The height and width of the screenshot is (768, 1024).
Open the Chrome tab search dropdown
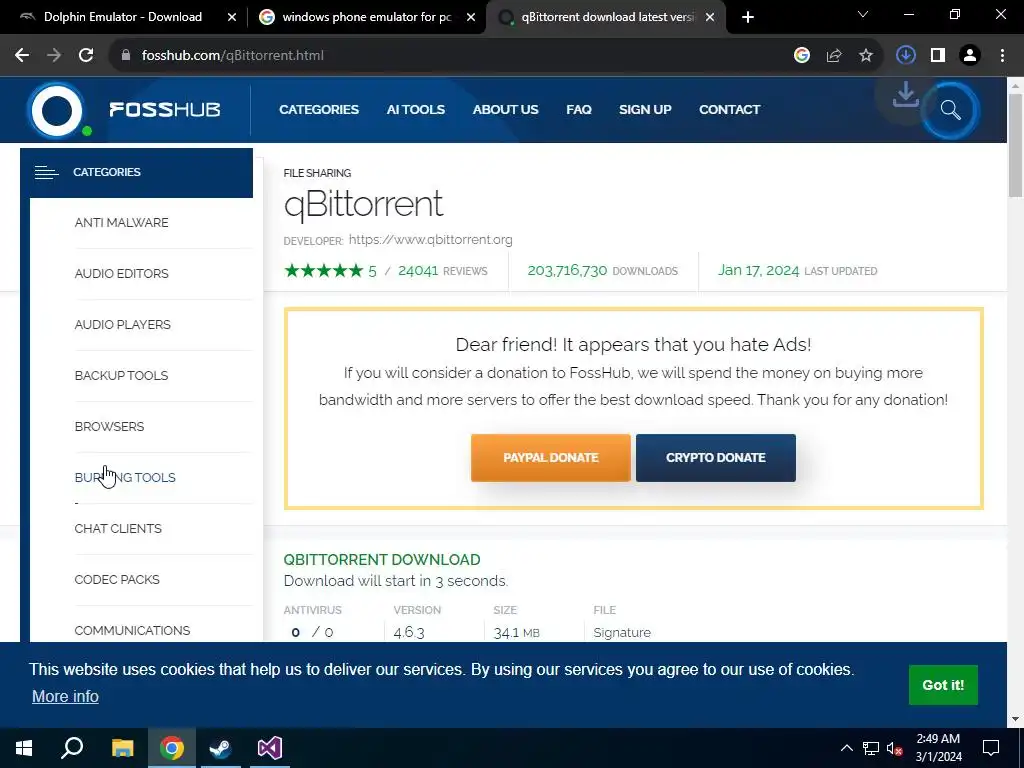pyautogui.click(x=863, y=14)
